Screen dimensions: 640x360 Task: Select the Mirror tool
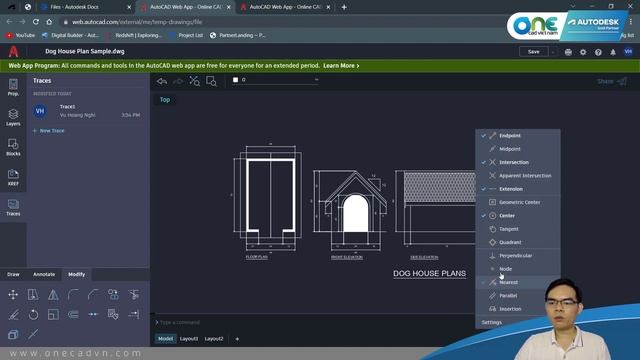pyautogui.click(x=53, y=294)
